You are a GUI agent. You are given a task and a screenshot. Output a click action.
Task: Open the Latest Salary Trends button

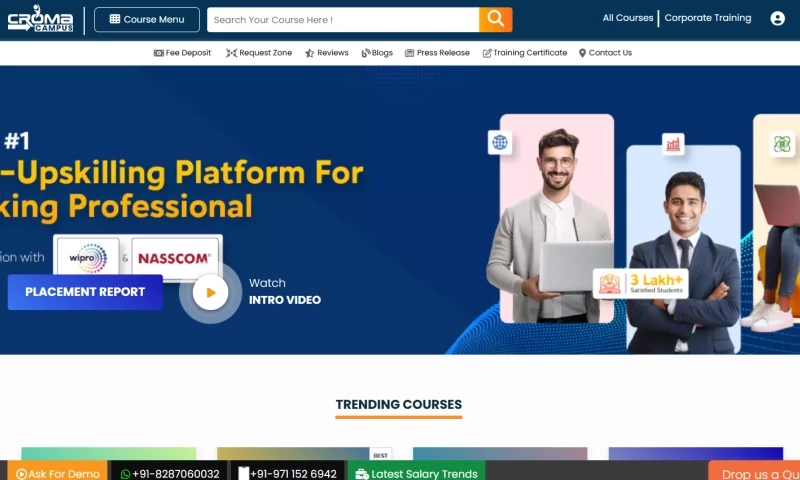pyautogui.click(x=416, y=473)
